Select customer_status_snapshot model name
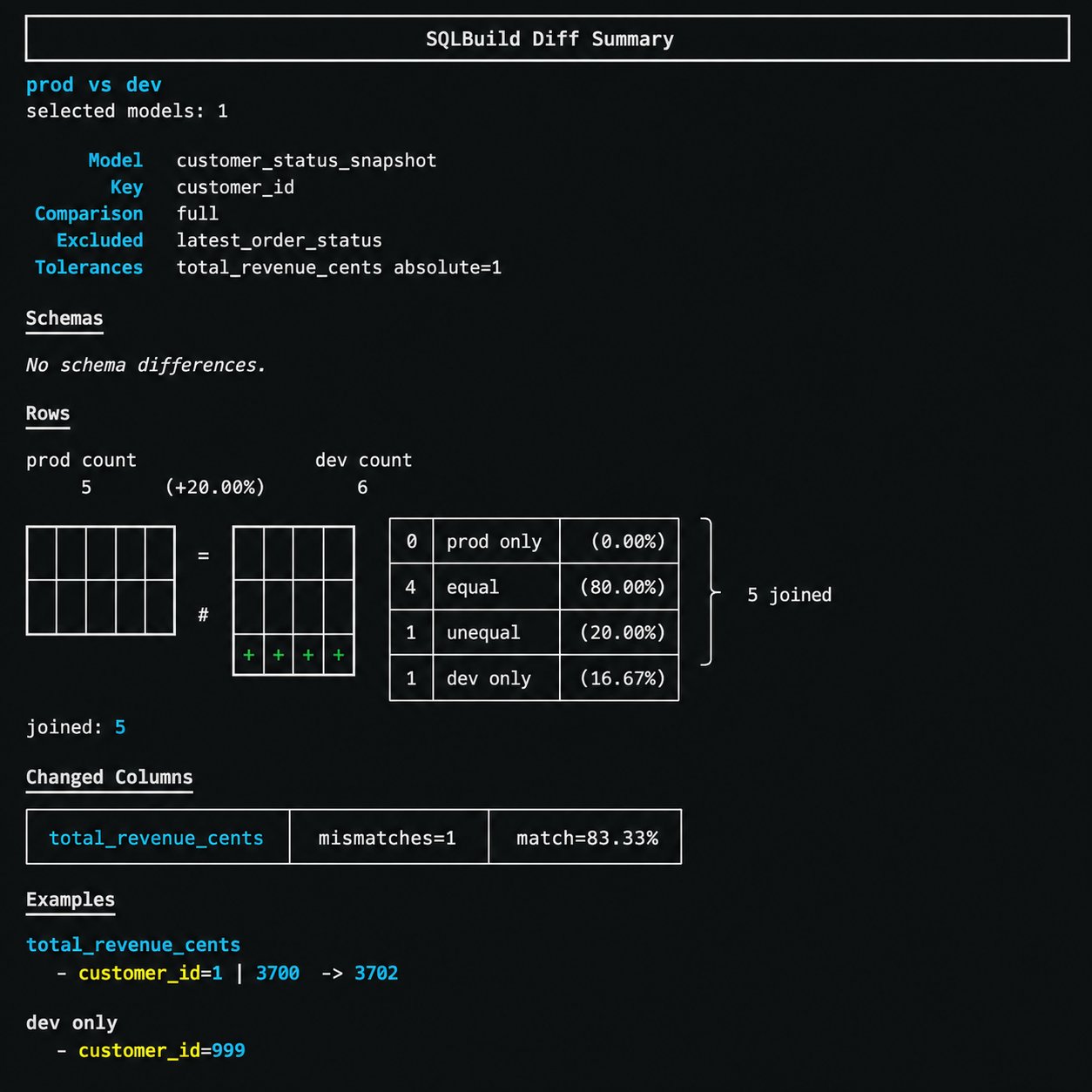Viewport: 1092px width, 1092px height. click(x=307, y=160)
